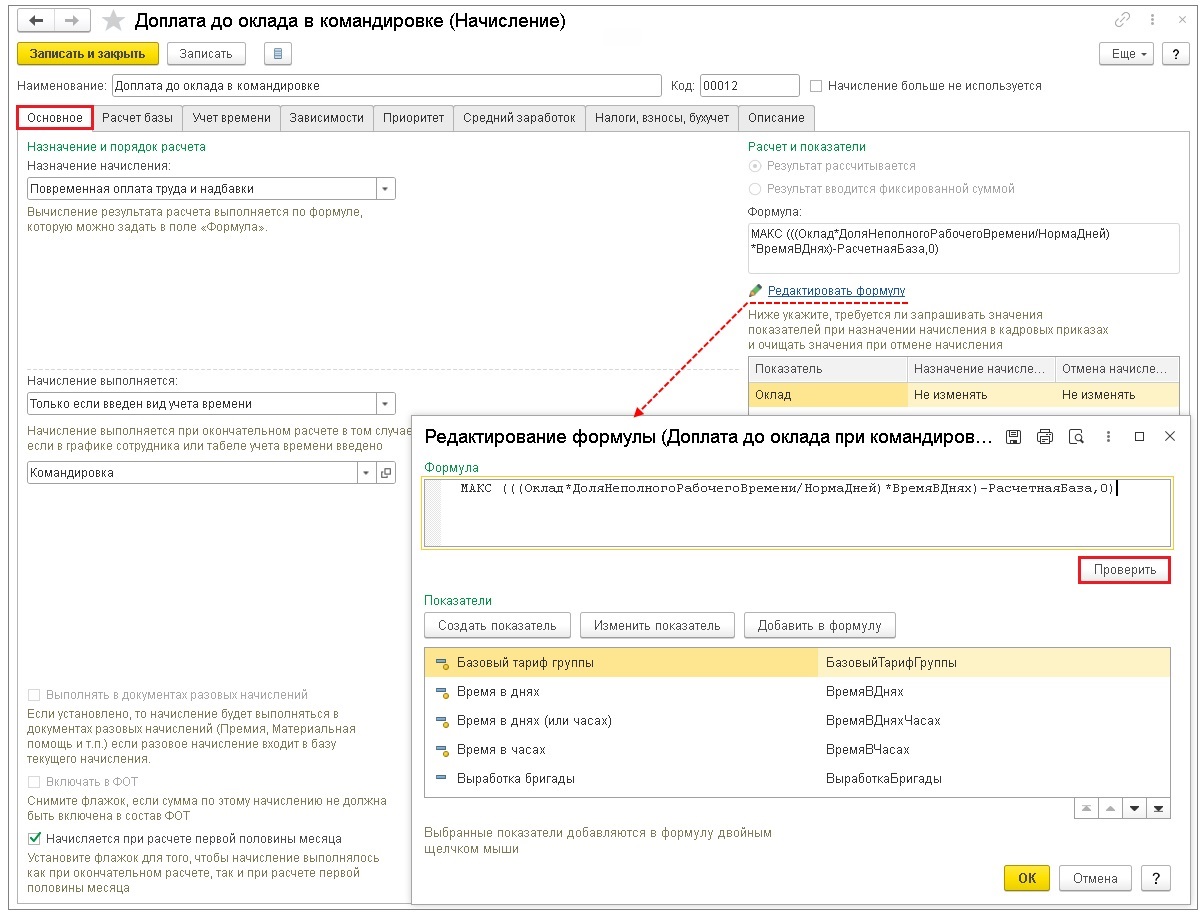The width and height of the screenshot is (1202, 916).
Task: Show the Средний заработок tab
Action: pyautogui.click(x=519, y=118)
